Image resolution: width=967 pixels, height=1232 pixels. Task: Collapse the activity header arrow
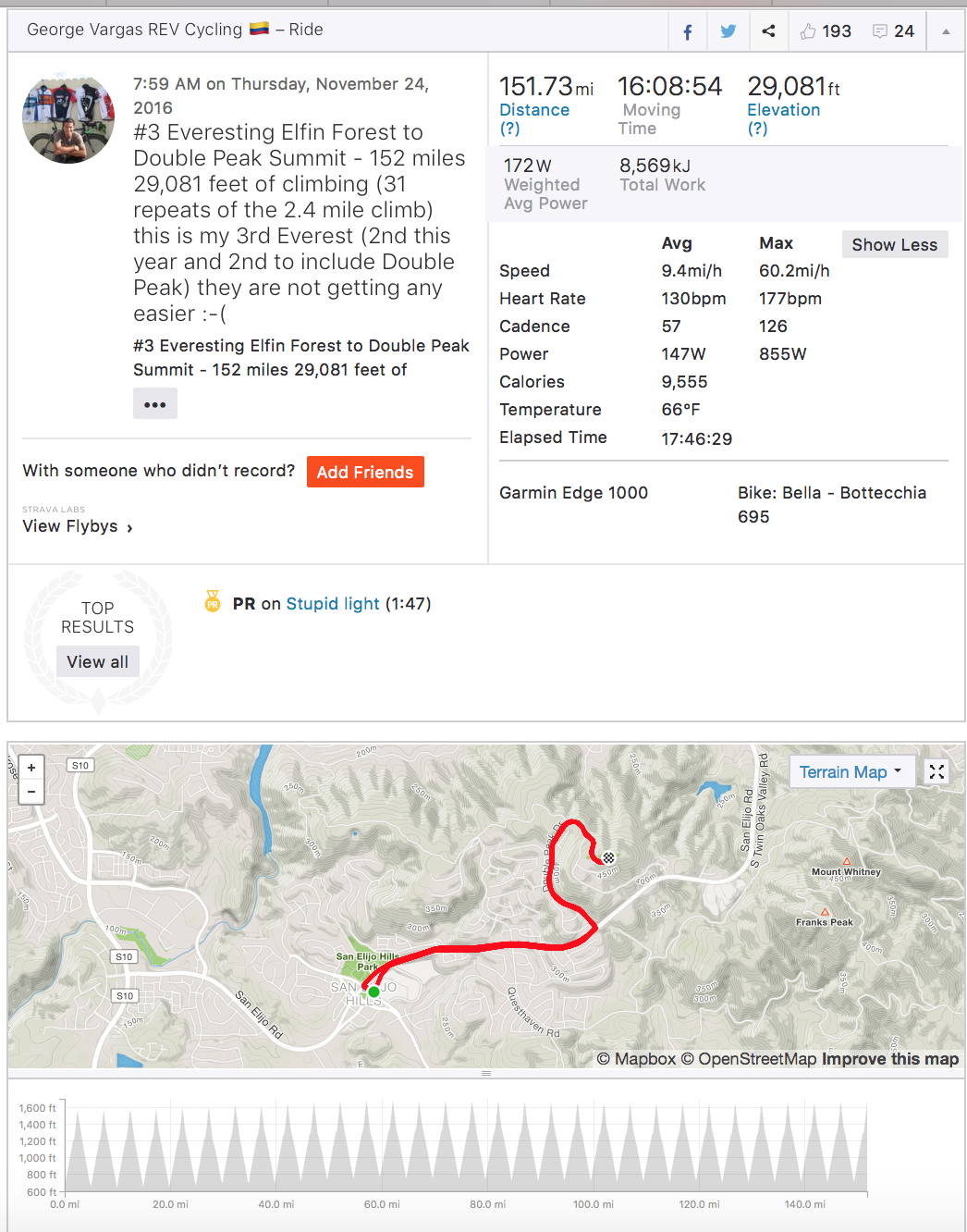[x=946, y=32]
